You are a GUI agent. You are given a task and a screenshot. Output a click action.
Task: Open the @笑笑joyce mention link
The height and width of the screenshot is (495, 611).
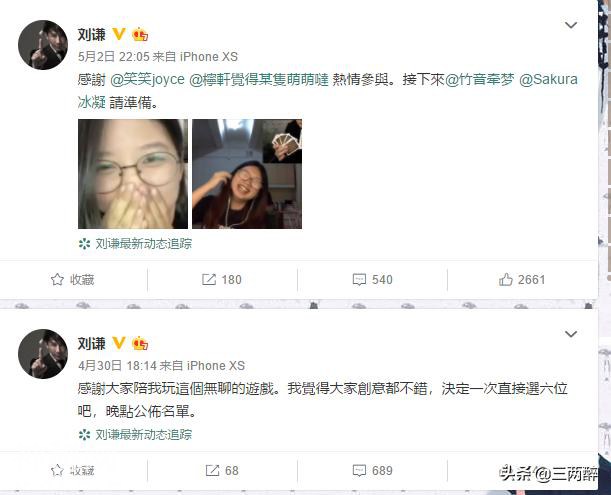[x=148, y=80]
